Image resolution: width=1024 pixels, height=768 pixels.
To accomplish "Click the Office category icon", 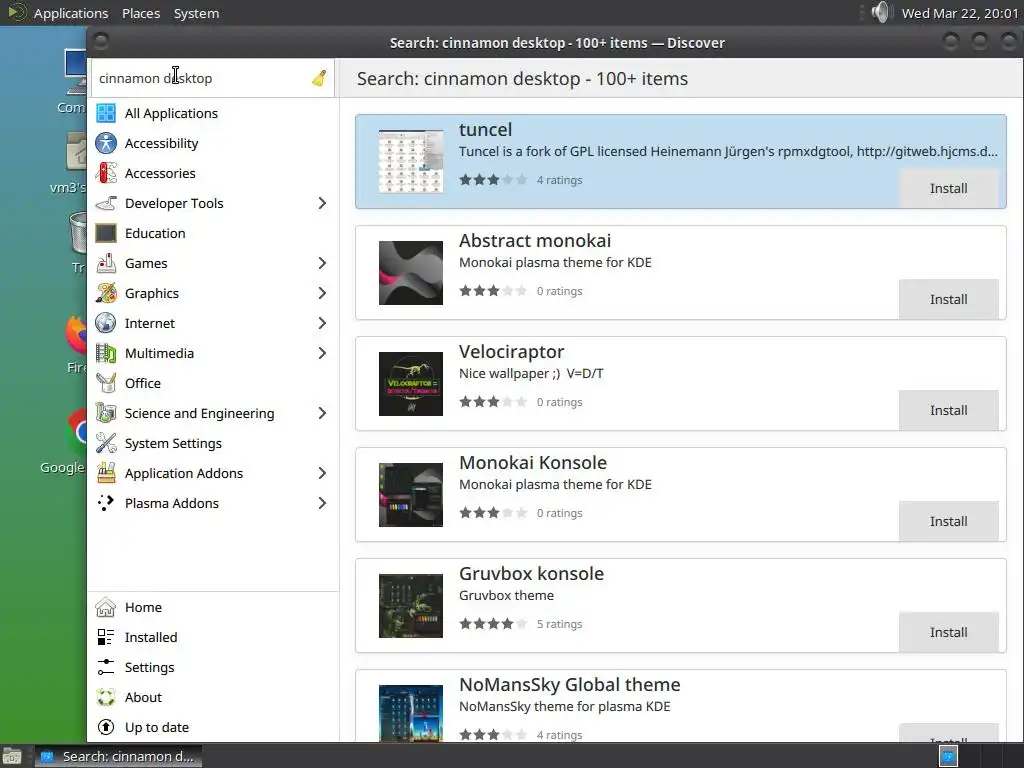I will pyautogui.click(x=106, y=383).
